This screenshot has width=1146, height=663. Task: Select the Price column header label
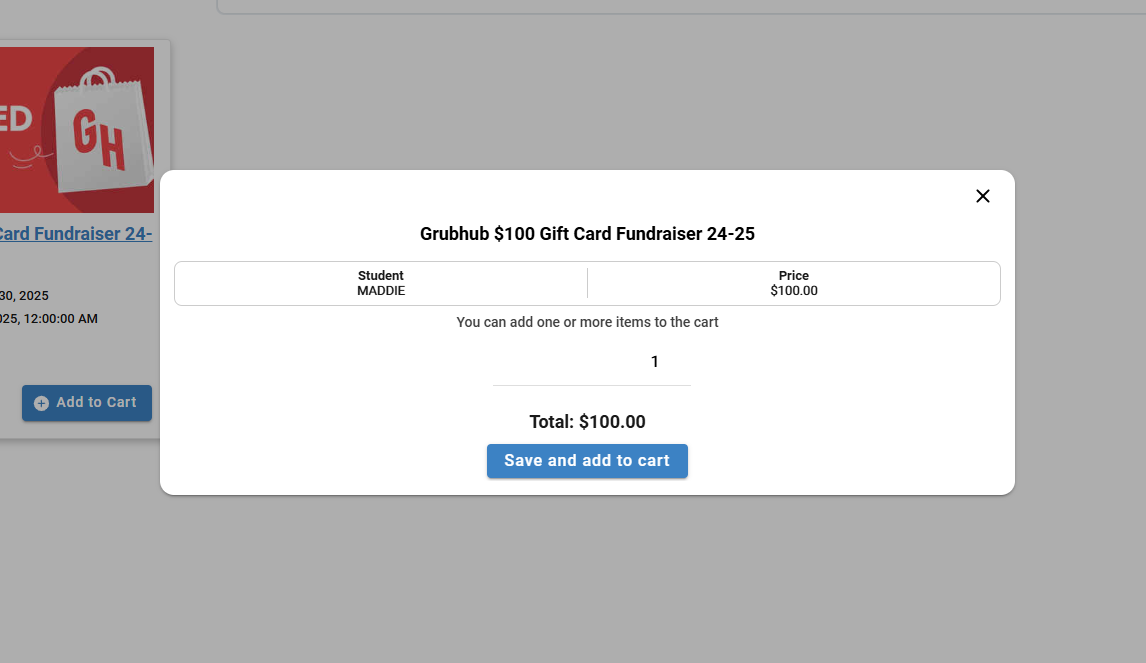coord(794,276)
